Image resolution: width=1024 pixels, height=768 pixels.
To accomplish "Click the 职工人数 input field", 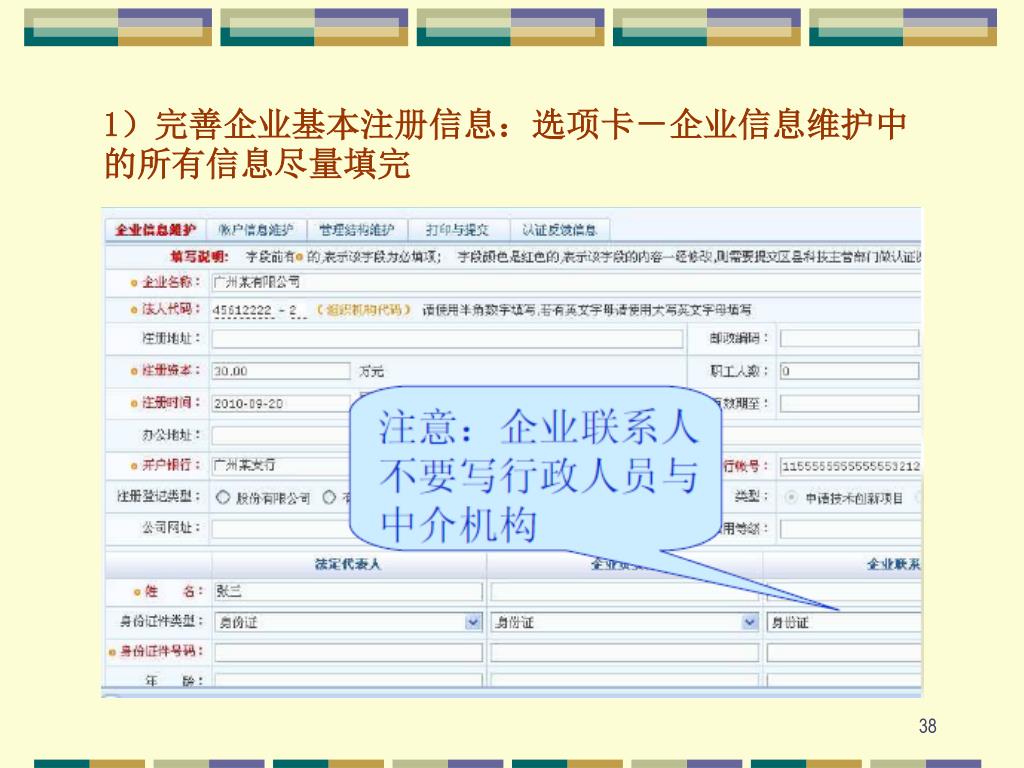I will (848, 371).
